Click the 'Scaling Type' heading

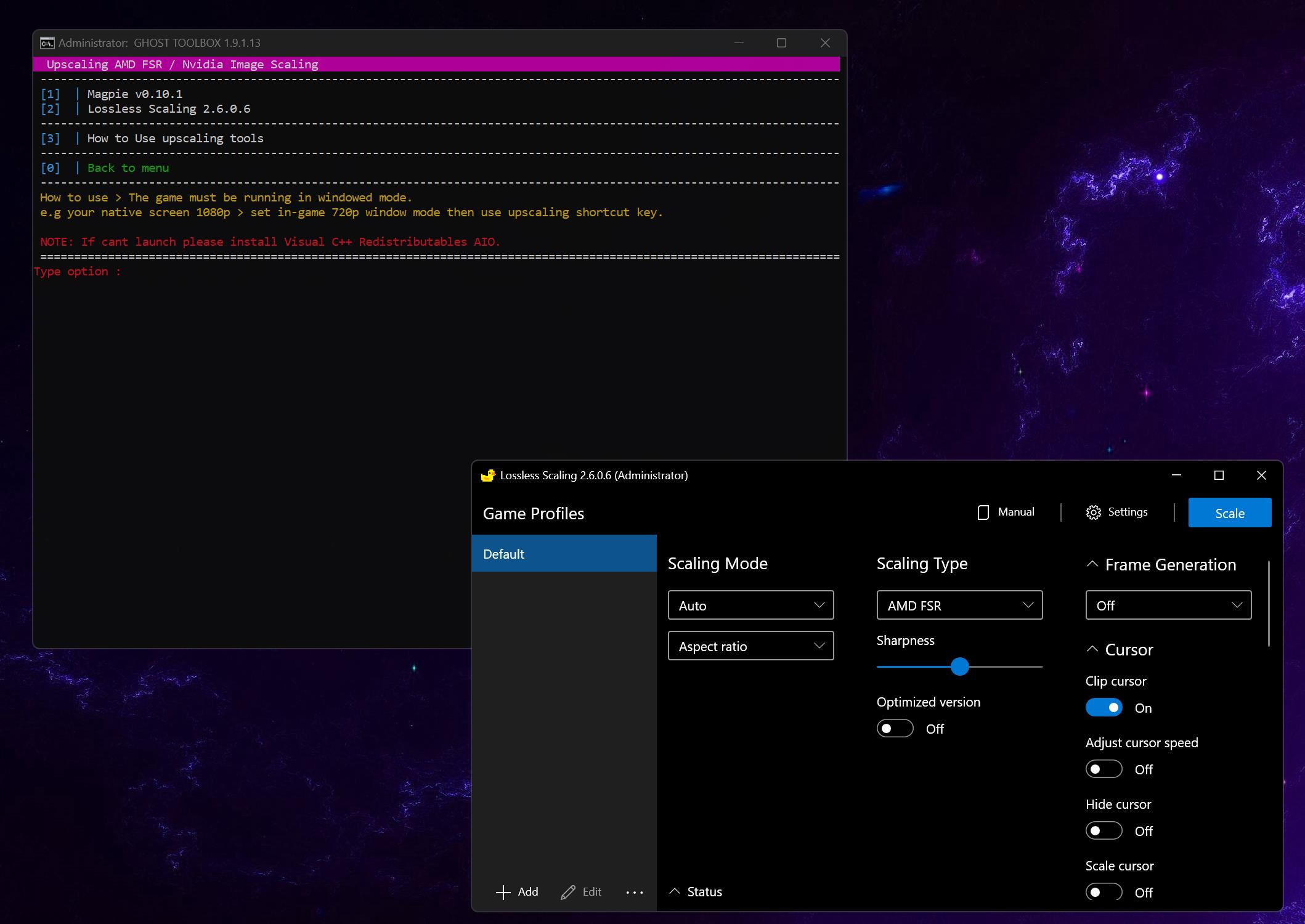[x=922, y=564]
